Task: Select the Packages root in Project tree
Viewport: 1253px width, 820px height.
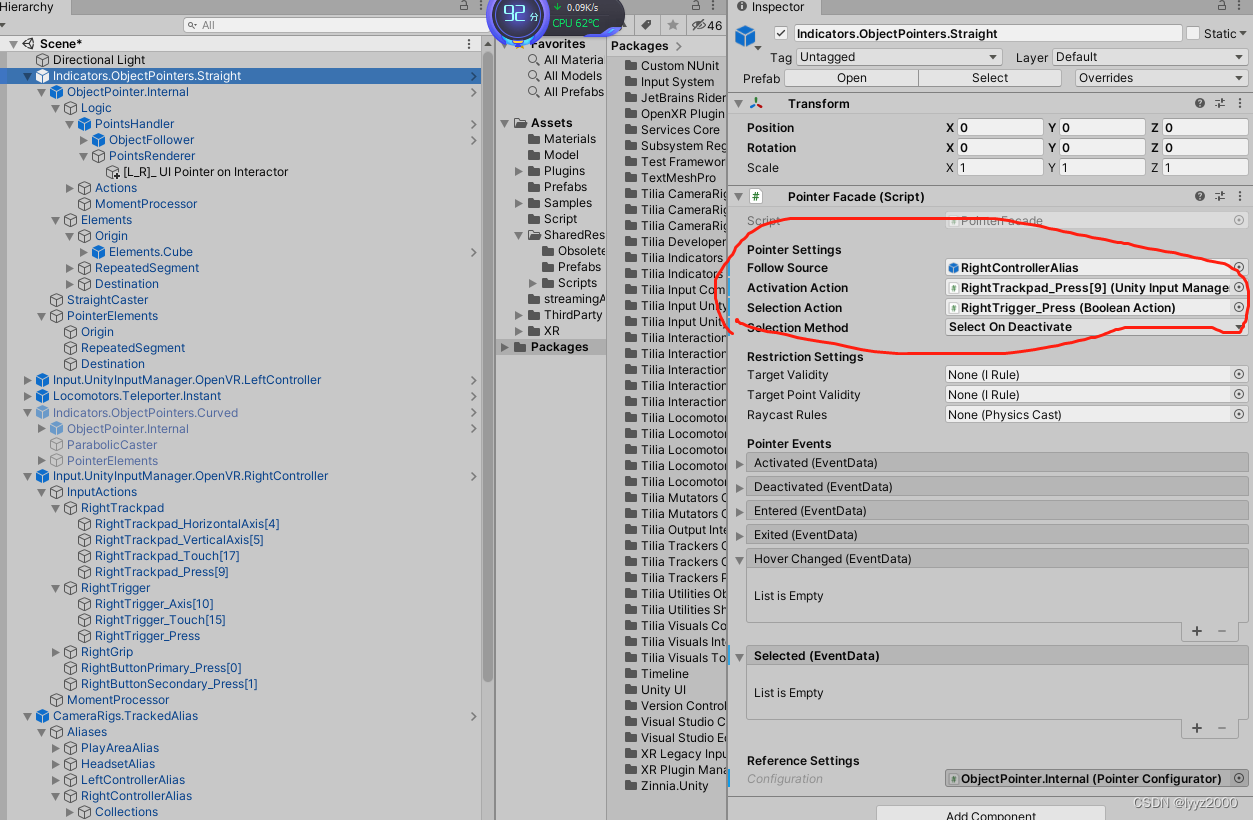Action: click(x=559, y=347)
